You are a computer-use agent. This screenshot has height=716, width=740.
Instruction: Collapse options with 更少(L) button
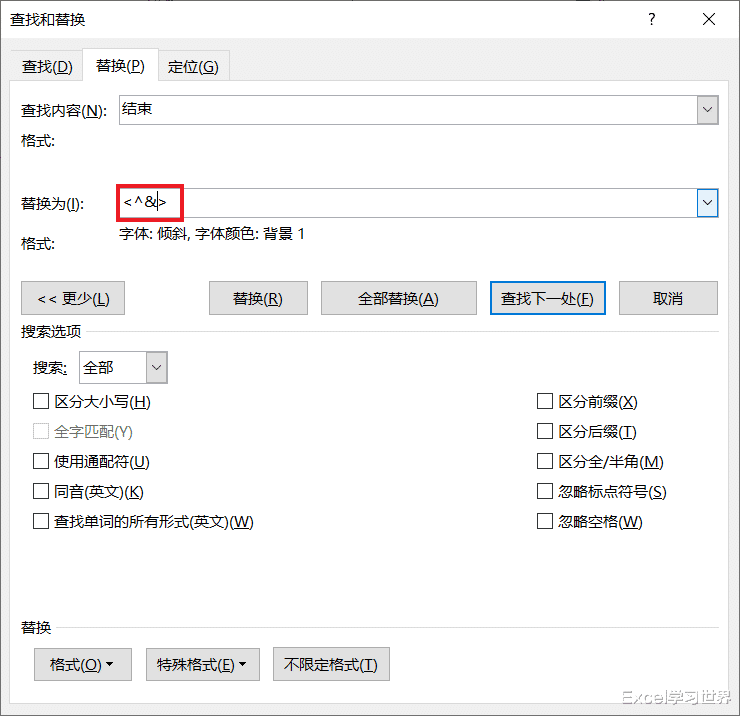pyautogui.click(x=73, y=298)
